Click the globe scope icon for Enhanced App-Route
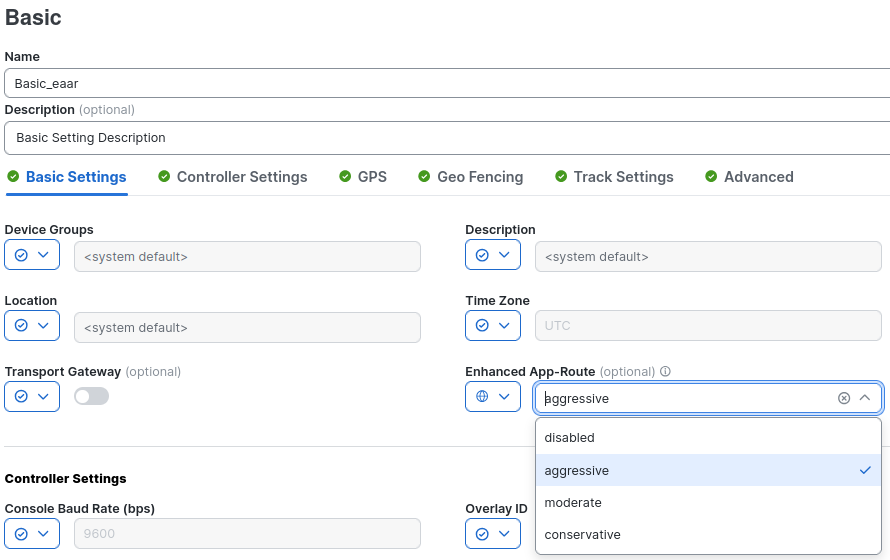The height and width of the screenshot is (560, 890). (482, 397)
